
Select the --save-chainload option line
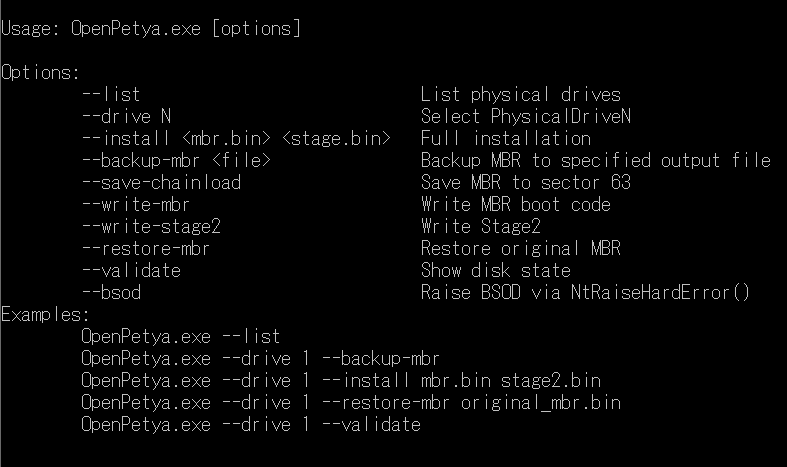(x=162, y=182)
